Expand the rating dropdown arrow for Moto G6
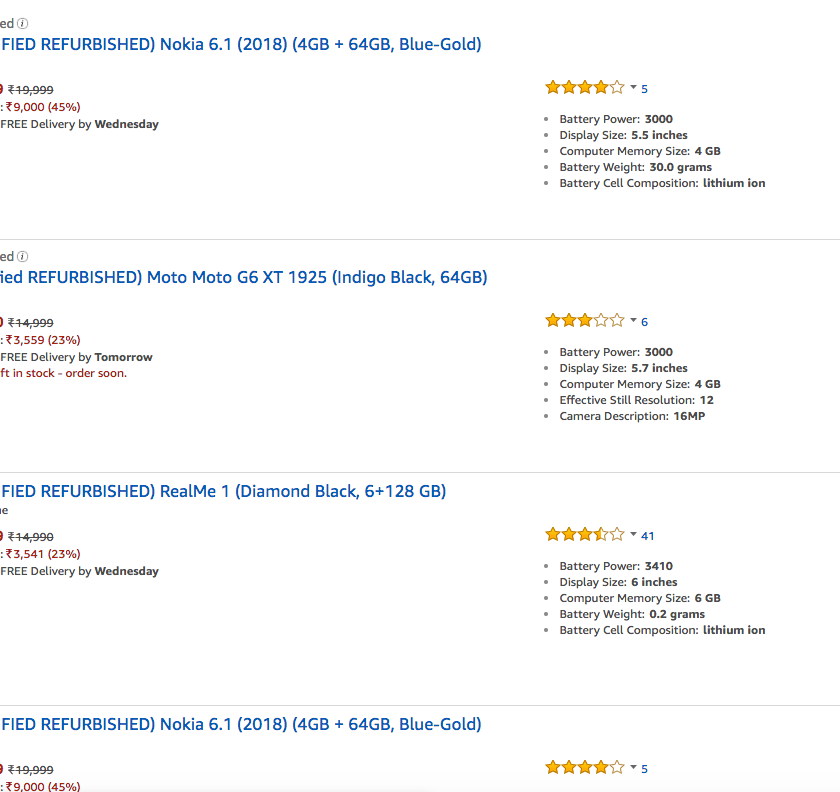Viewport: 840px width, 792px height. click(x=633, y=321)
